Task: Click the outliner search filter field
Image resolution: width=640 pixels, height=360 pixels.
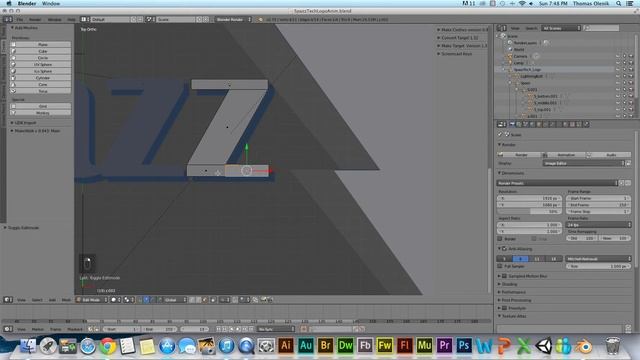Action: coord(601,28)
